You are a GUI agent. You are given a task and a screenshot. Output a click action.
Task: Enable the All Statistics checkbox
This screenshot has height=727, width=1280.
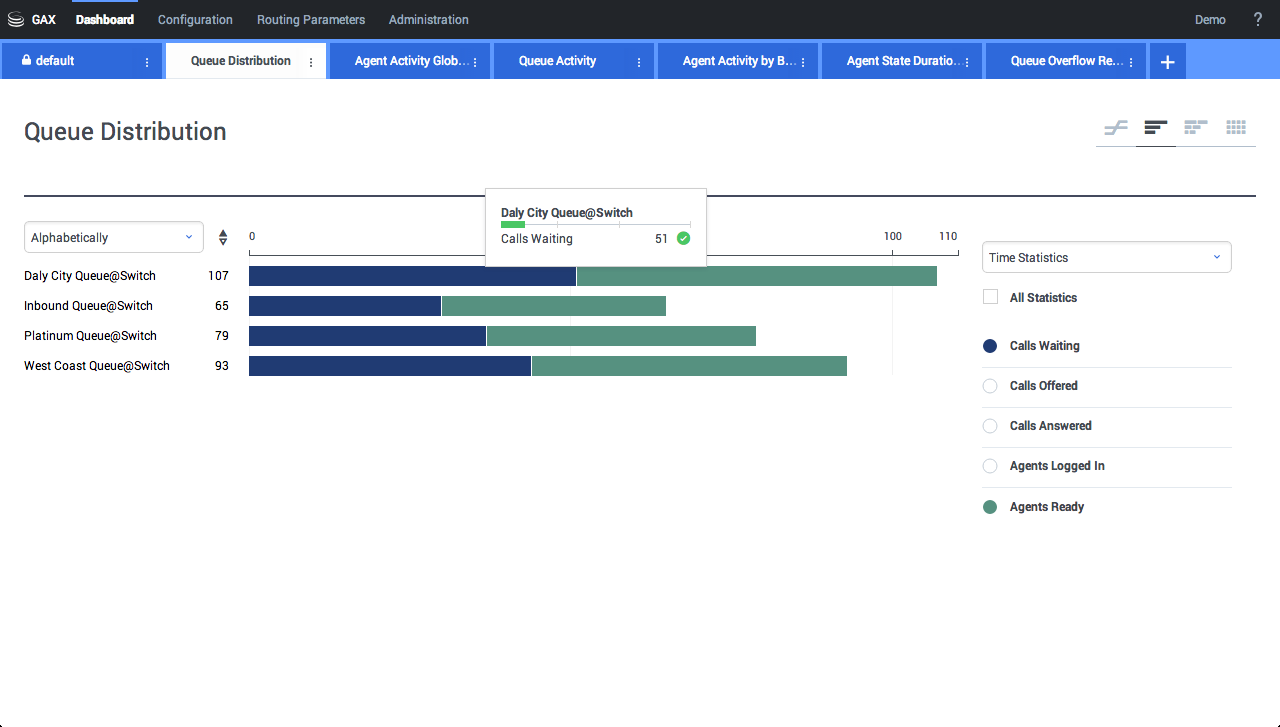(991, 297)
